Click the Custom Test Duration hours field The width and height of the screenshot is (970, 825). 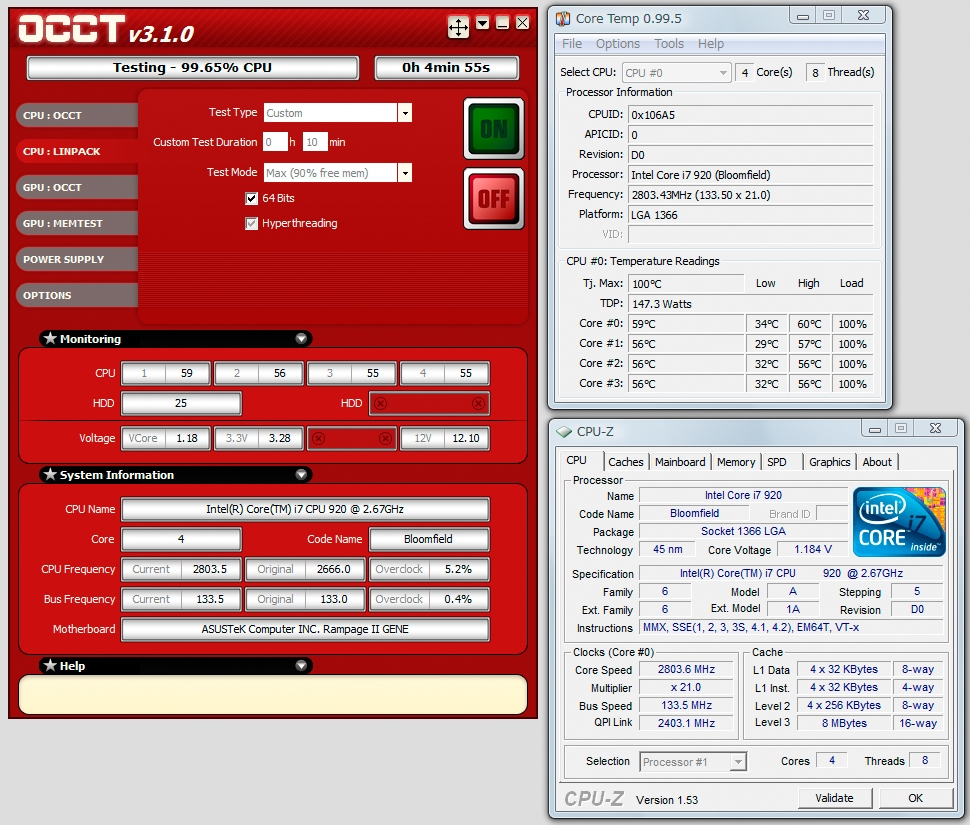pyautogui.click(x=275, y=142)
